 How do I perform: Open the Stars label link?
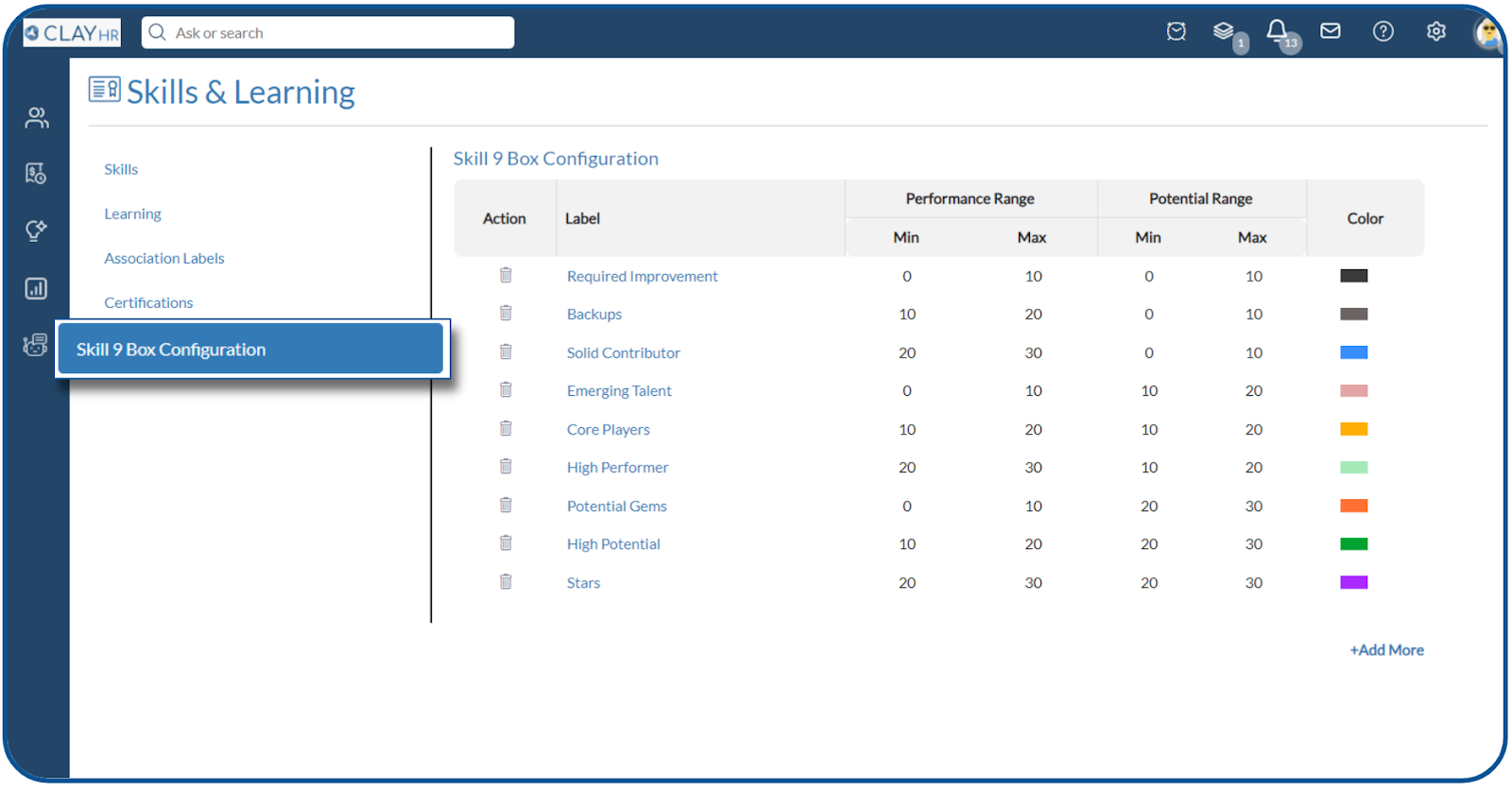(x=583, y=582)
